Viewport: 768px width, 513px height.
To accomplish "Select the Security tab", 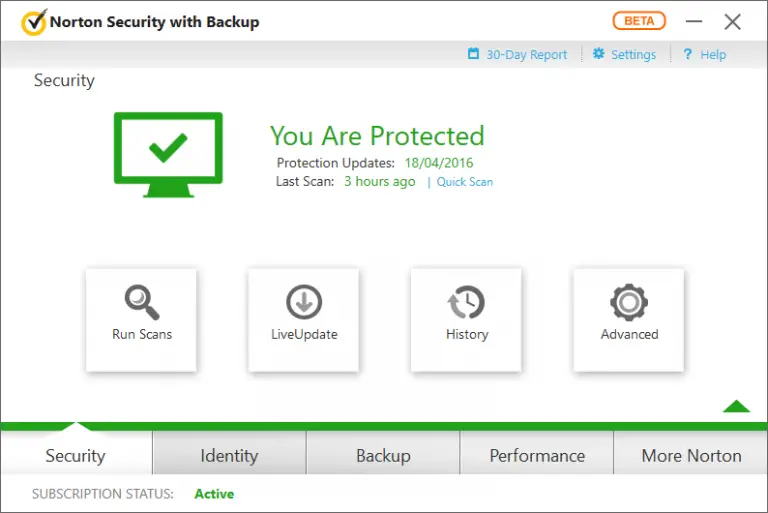I will point(75,455).
